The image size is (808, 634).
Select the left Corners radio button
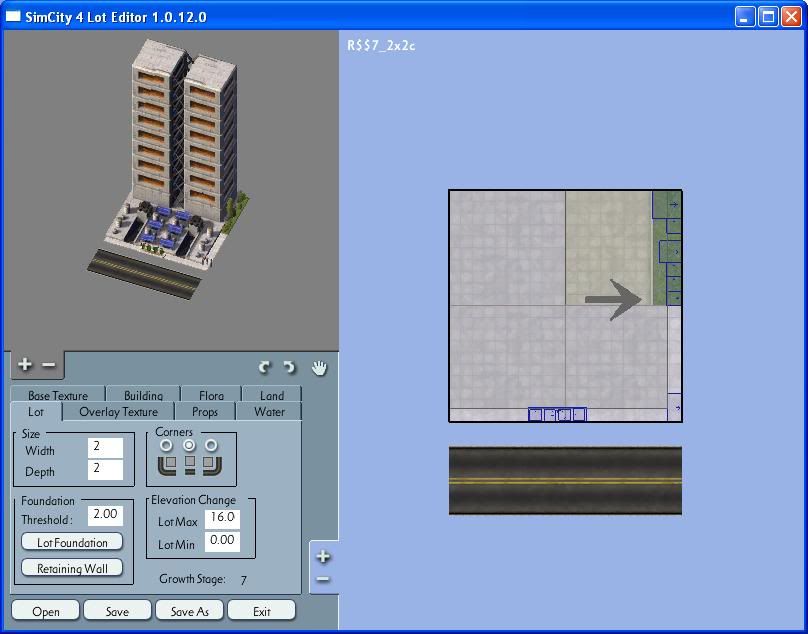tap(166, 445)
